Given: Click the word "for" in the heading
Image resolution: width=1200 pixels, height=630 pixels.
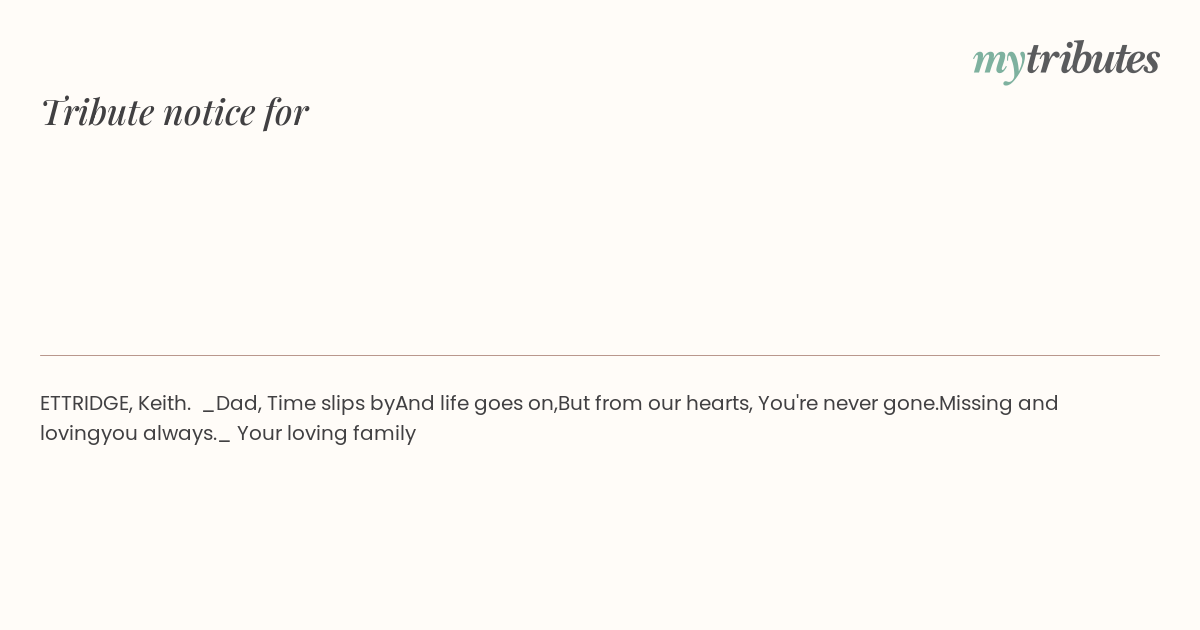Looking at the screenshot, I should [x=286, y=111].
